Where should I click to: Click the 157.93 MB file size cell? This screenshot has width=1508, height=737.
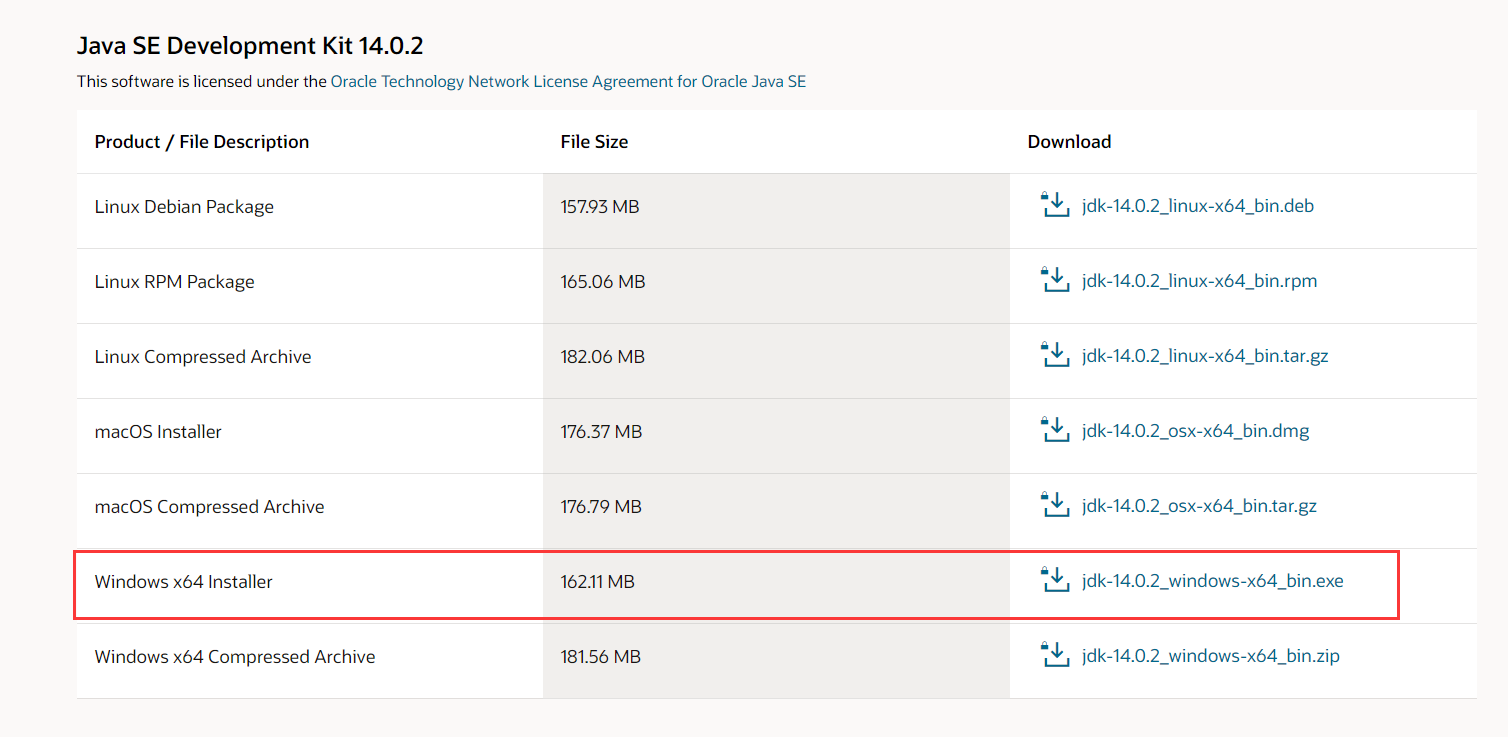(776, 211)
